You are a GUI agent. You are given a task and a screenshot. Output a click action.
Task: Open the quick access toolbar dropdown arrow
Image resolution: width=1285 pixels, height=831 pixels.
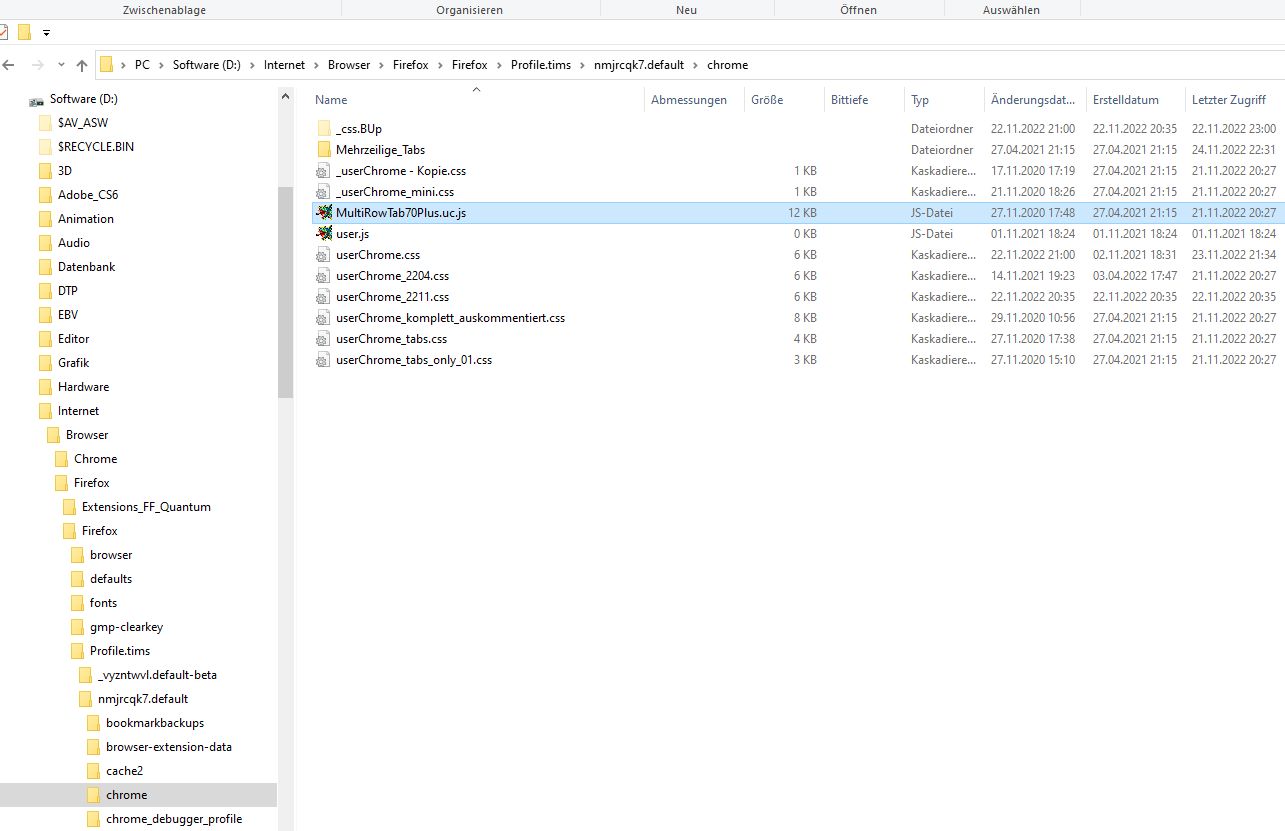(46, 33)
